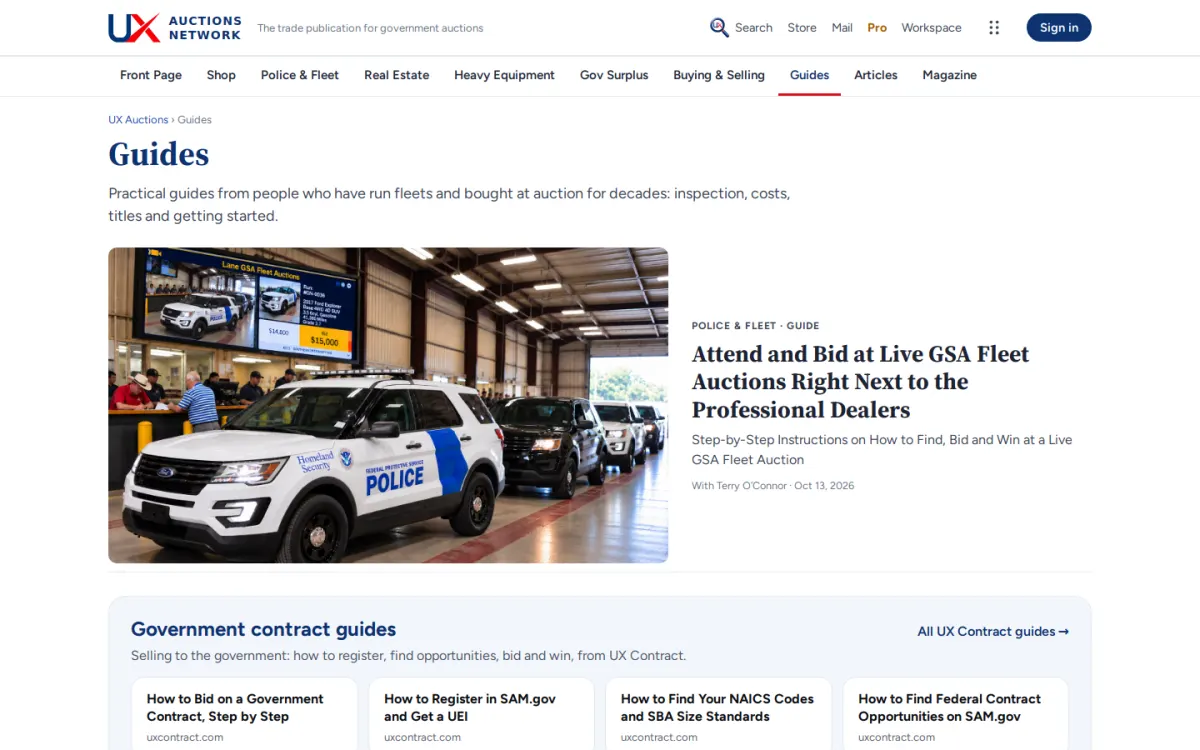Open the Shop navigation tab
The image size is (1200, 750).
221,75
